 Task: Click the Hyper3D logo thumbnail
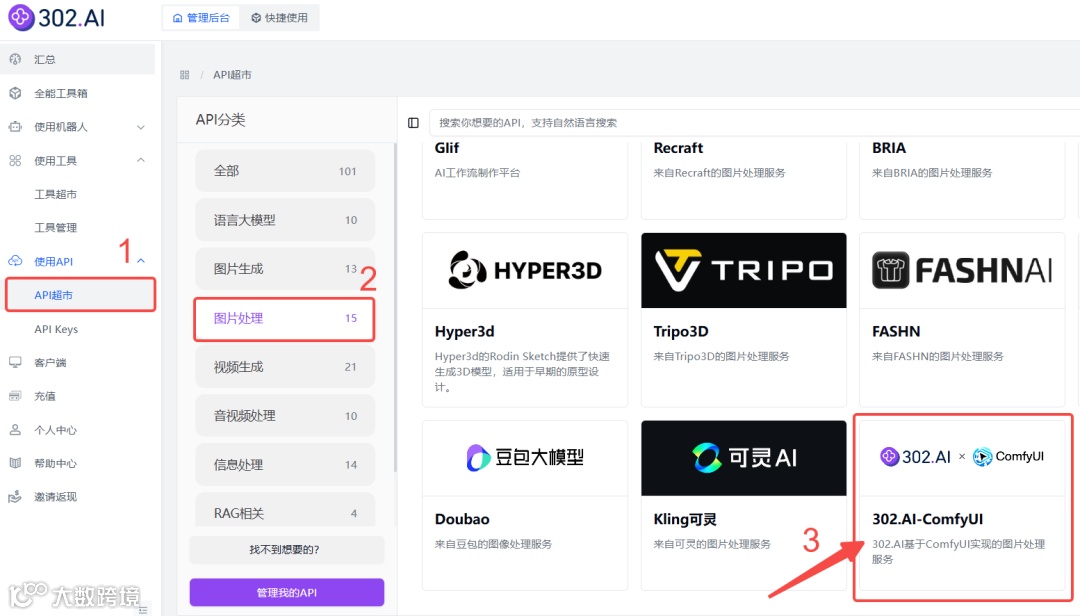525,270
